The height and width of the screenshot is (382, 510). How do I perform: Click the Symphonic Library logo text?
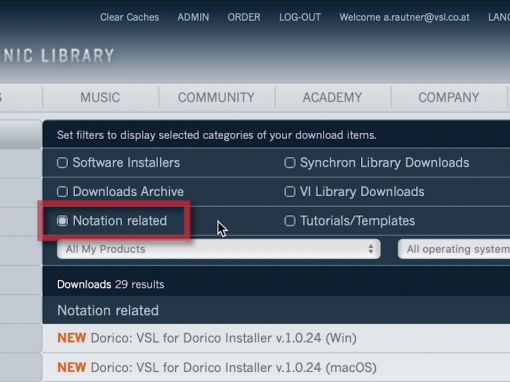[x=57, y=56]
